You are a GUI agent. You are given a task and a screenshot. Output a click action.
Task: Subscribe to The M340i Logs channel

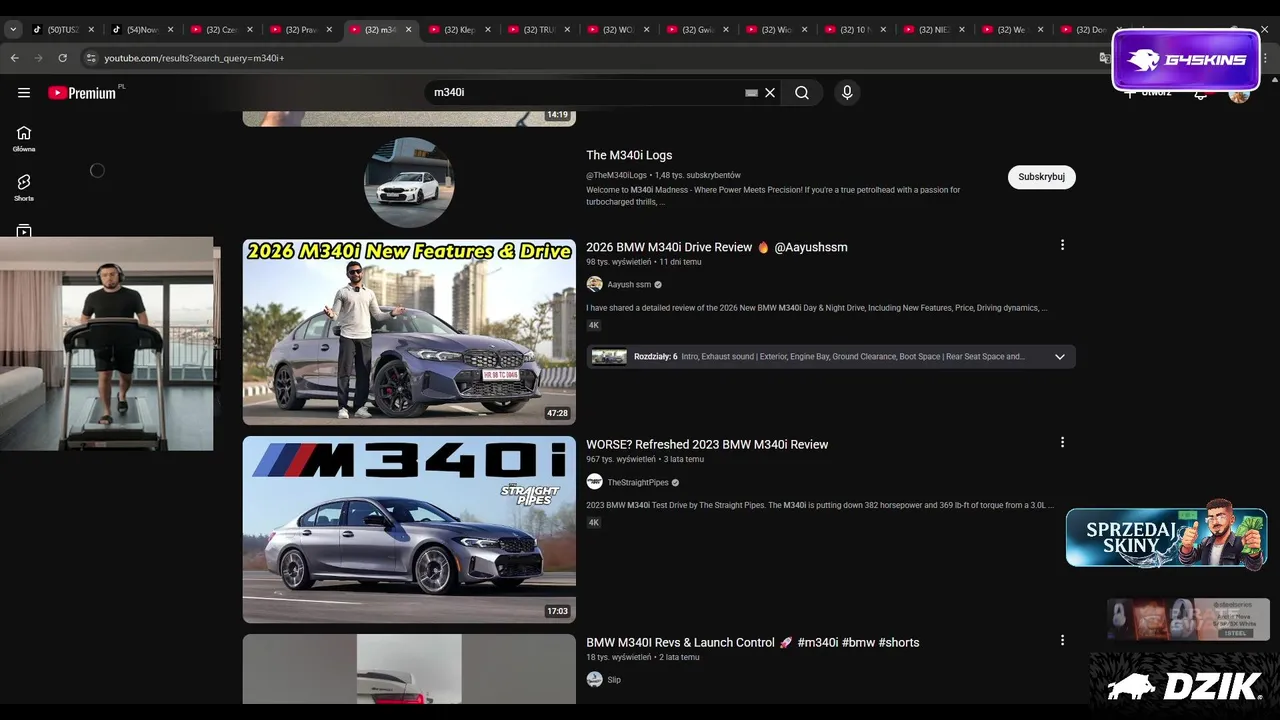coord(1041,177)
